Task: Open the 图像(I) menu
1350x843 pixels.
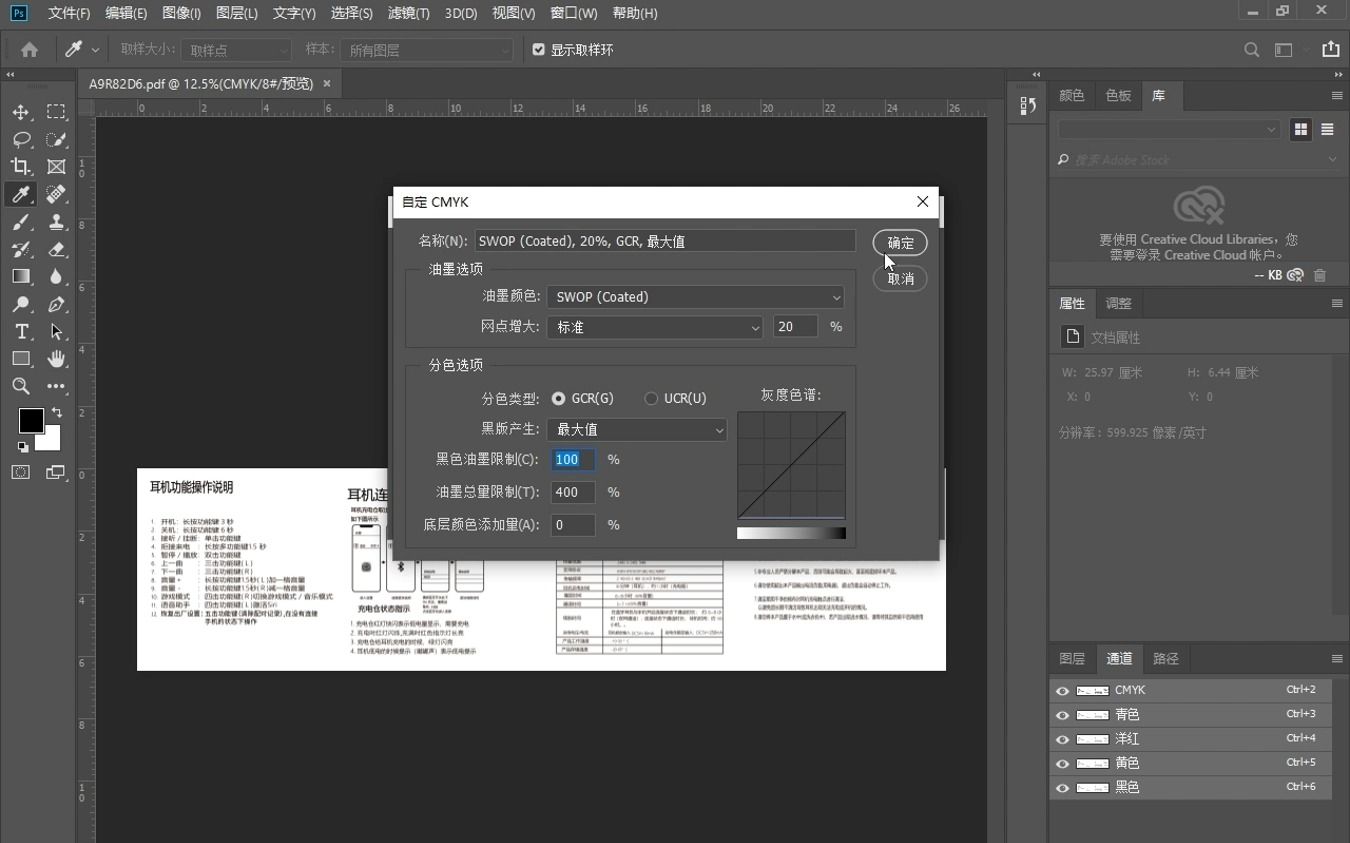Action: coord(181,13)
